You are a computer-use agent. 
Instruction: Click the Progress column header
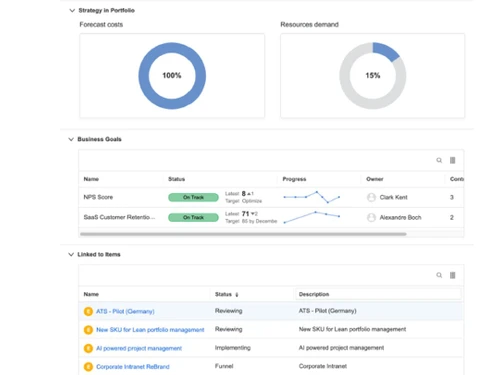click(x=294, y=179)
